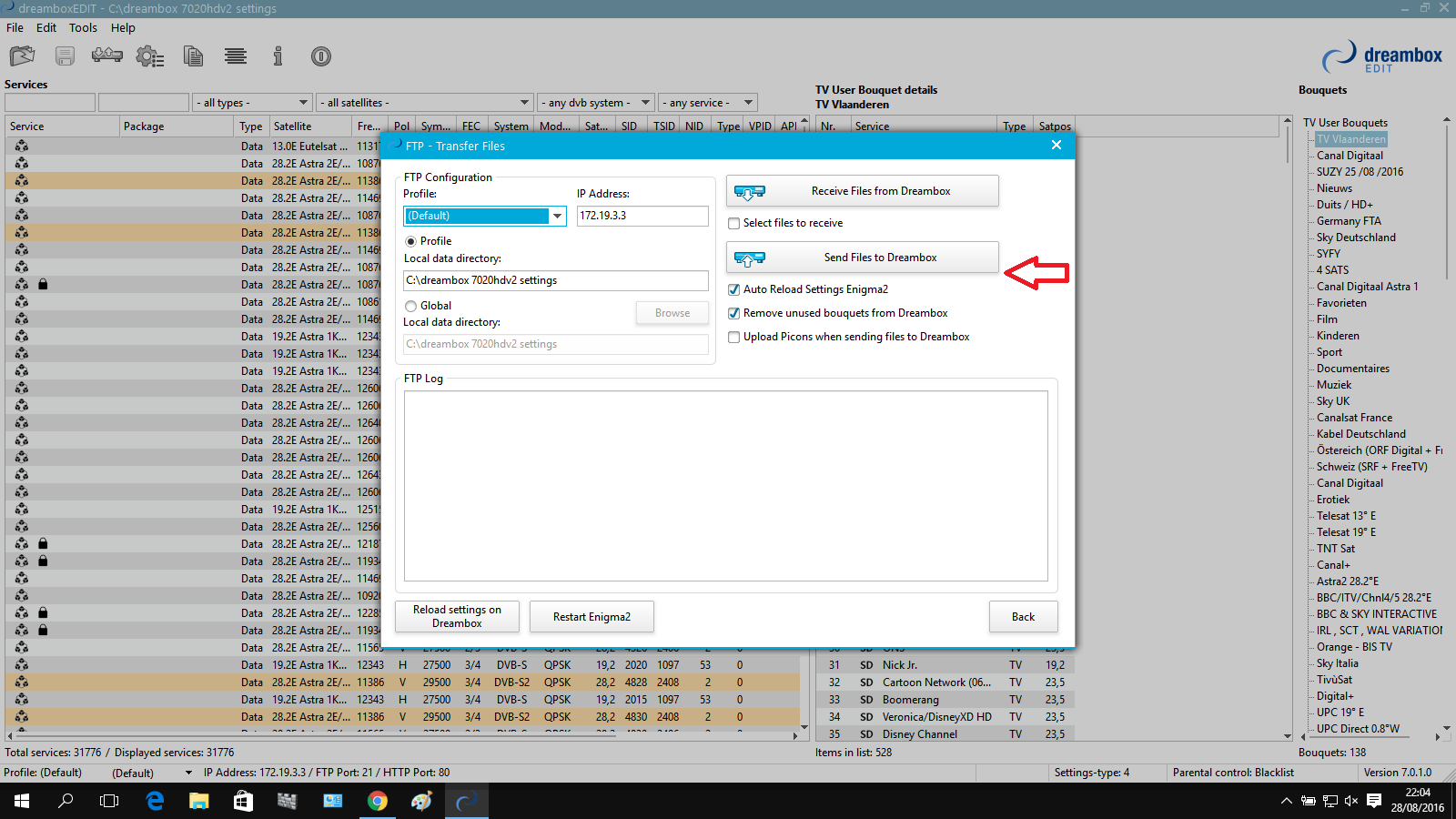The width and height of the screenshot is (1456, 819).
Task: Select Sky Deutschland bouquet
Action: [x=1356, y=238]
